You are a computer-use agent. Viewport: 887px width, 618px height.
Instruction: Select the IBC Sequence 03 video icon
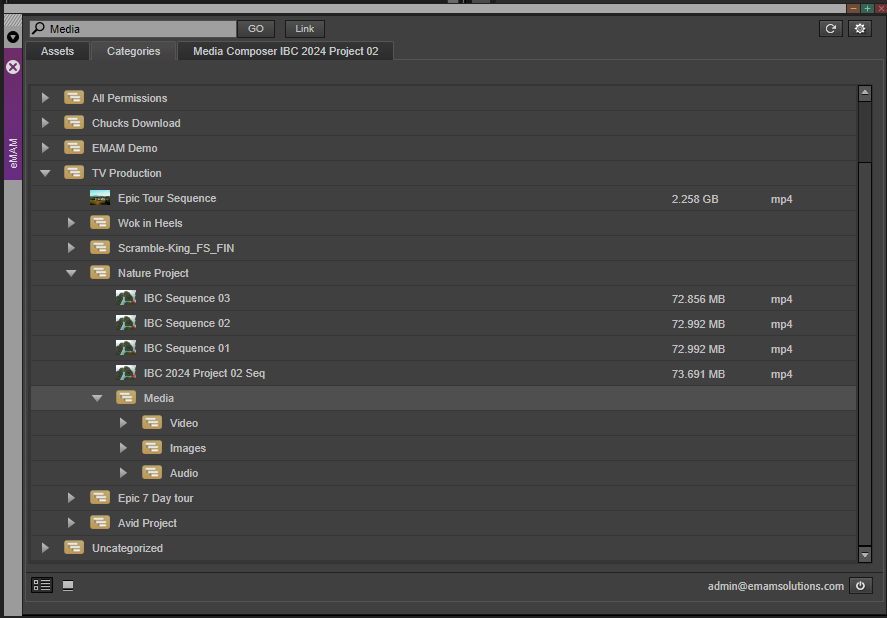(126, 298)
